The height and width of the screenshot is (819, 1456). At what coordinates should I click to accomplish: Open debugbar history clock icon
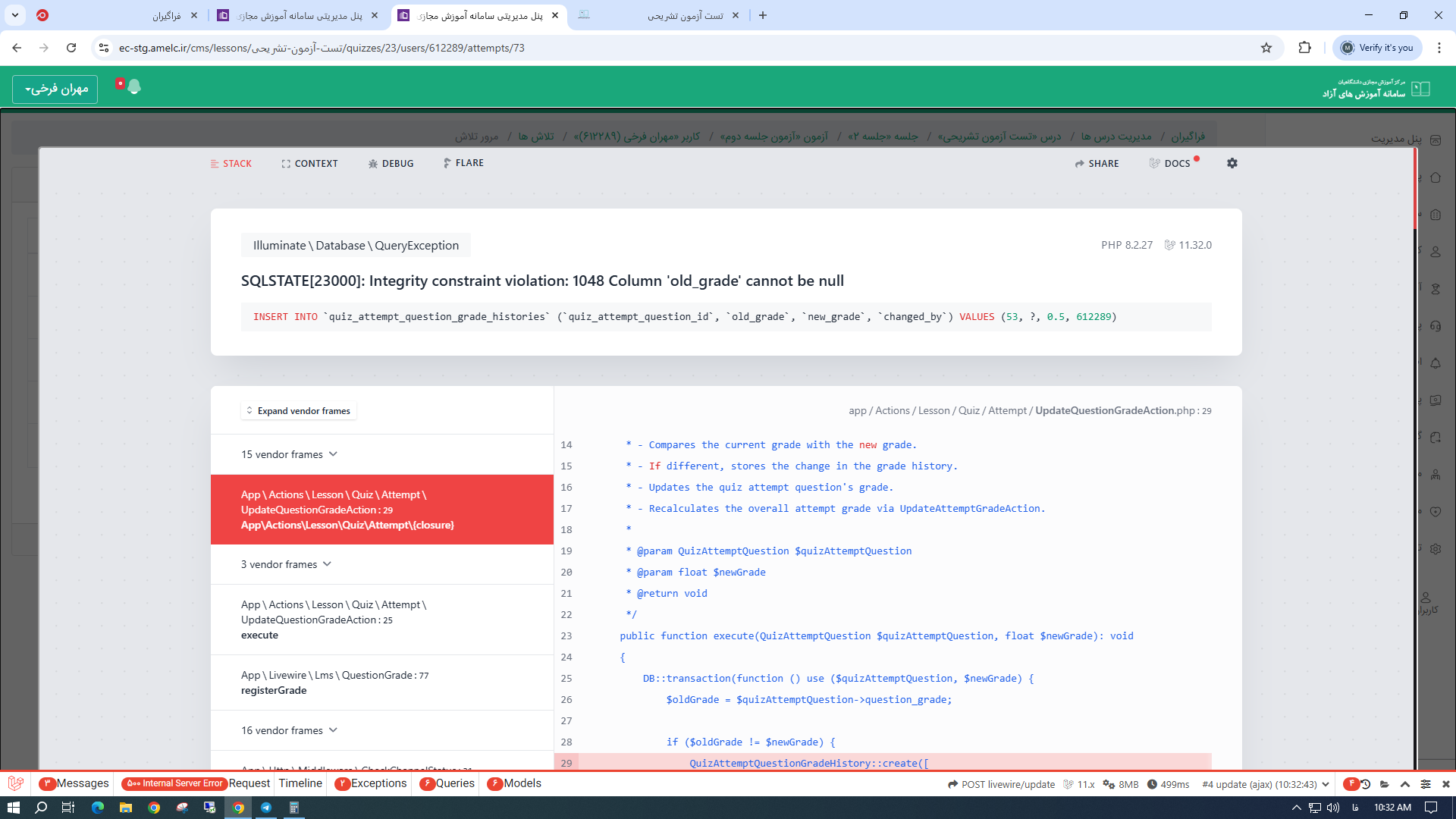click(1365, 784)
